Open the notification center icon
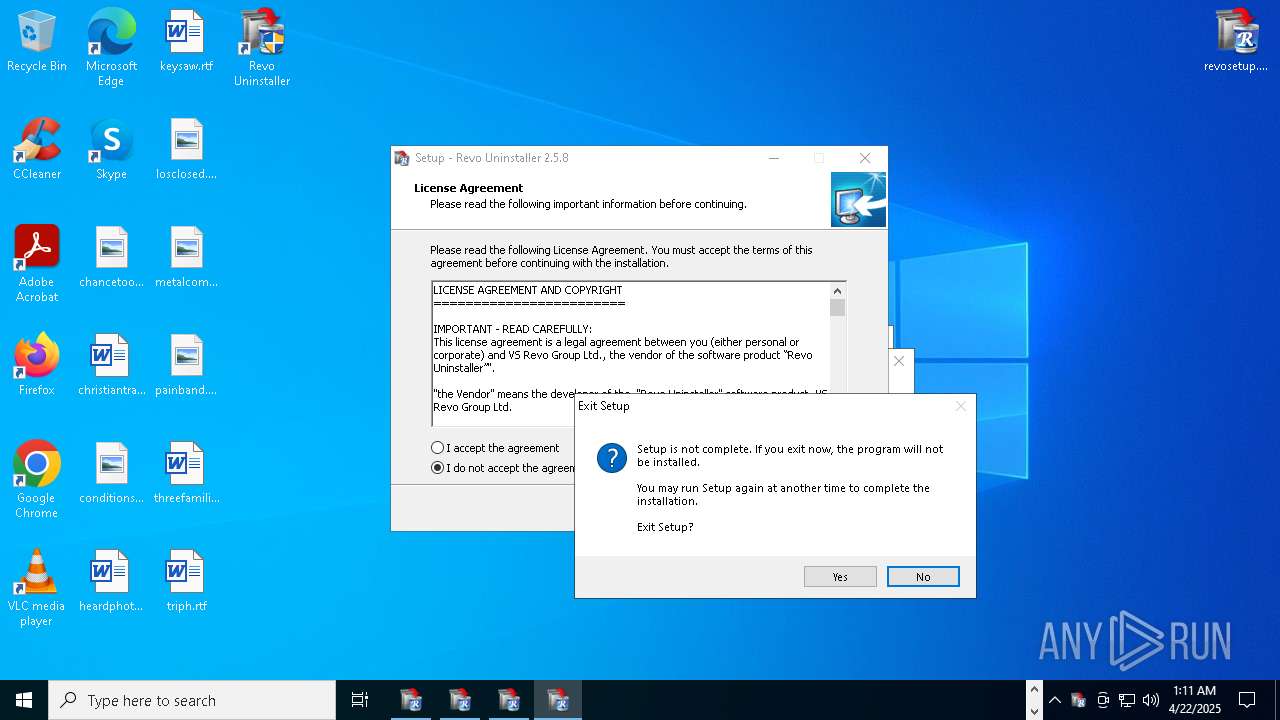Image resolution: width=1280 pixels, height=720 pixels. (x=1247, y=700)
